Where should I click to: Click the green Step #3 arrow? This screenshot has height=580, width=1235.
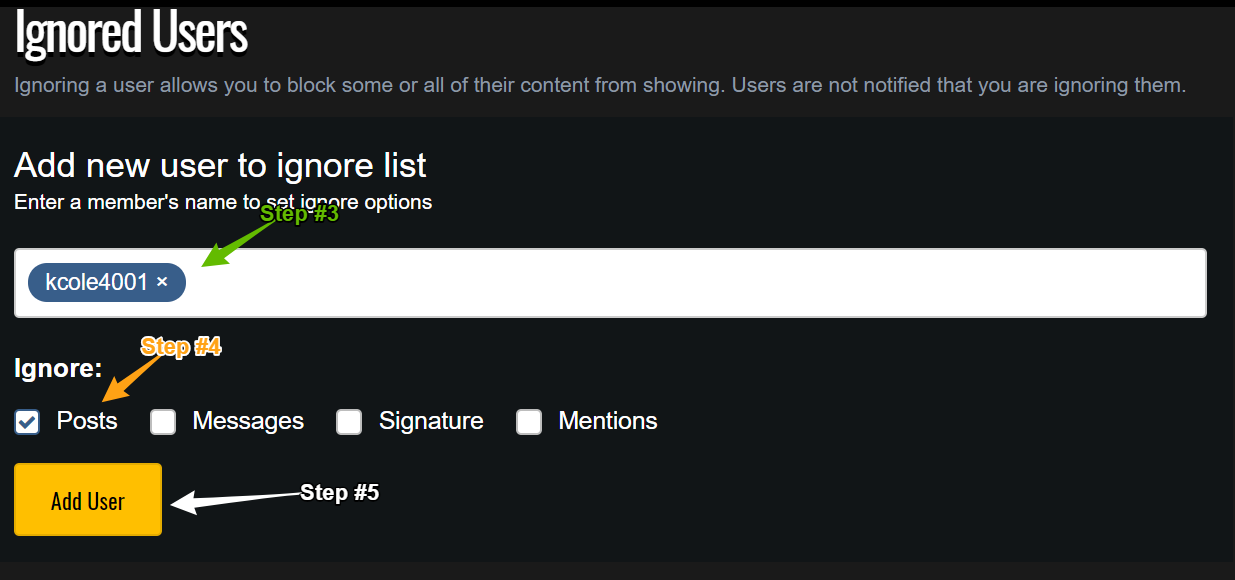238,244
